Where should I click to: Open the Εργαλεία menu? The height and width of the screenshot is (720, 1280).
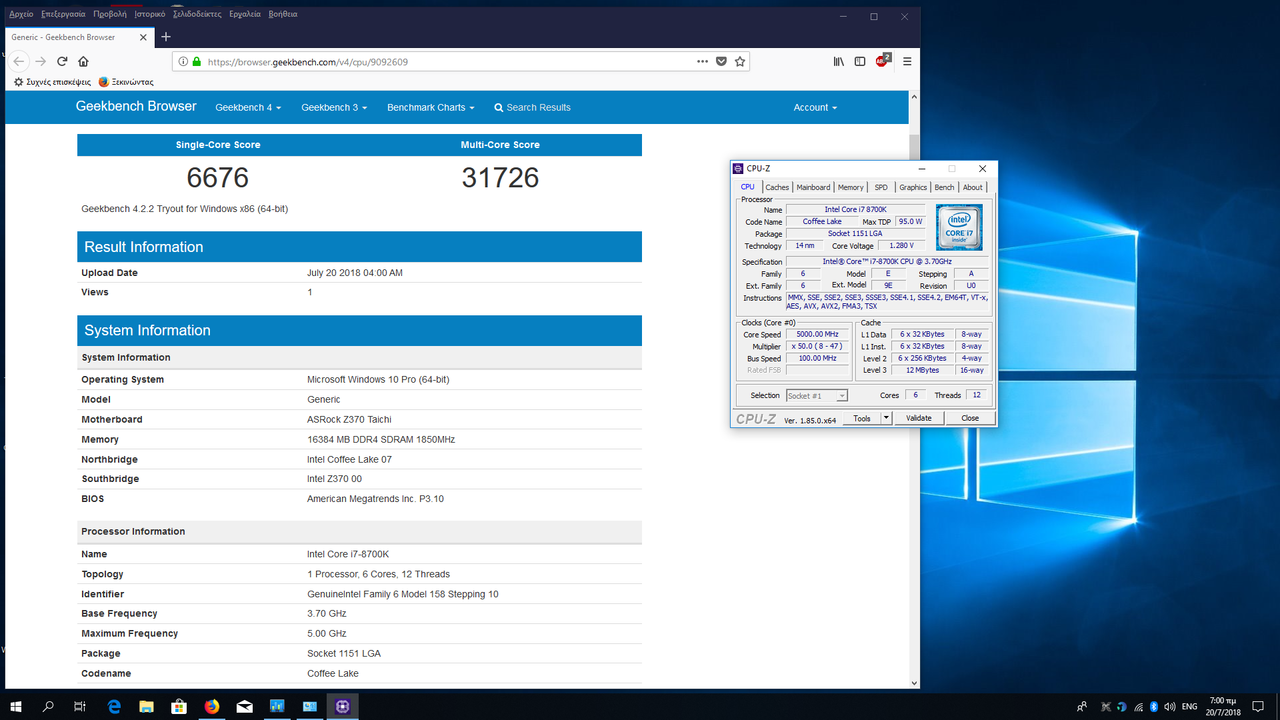245,14
